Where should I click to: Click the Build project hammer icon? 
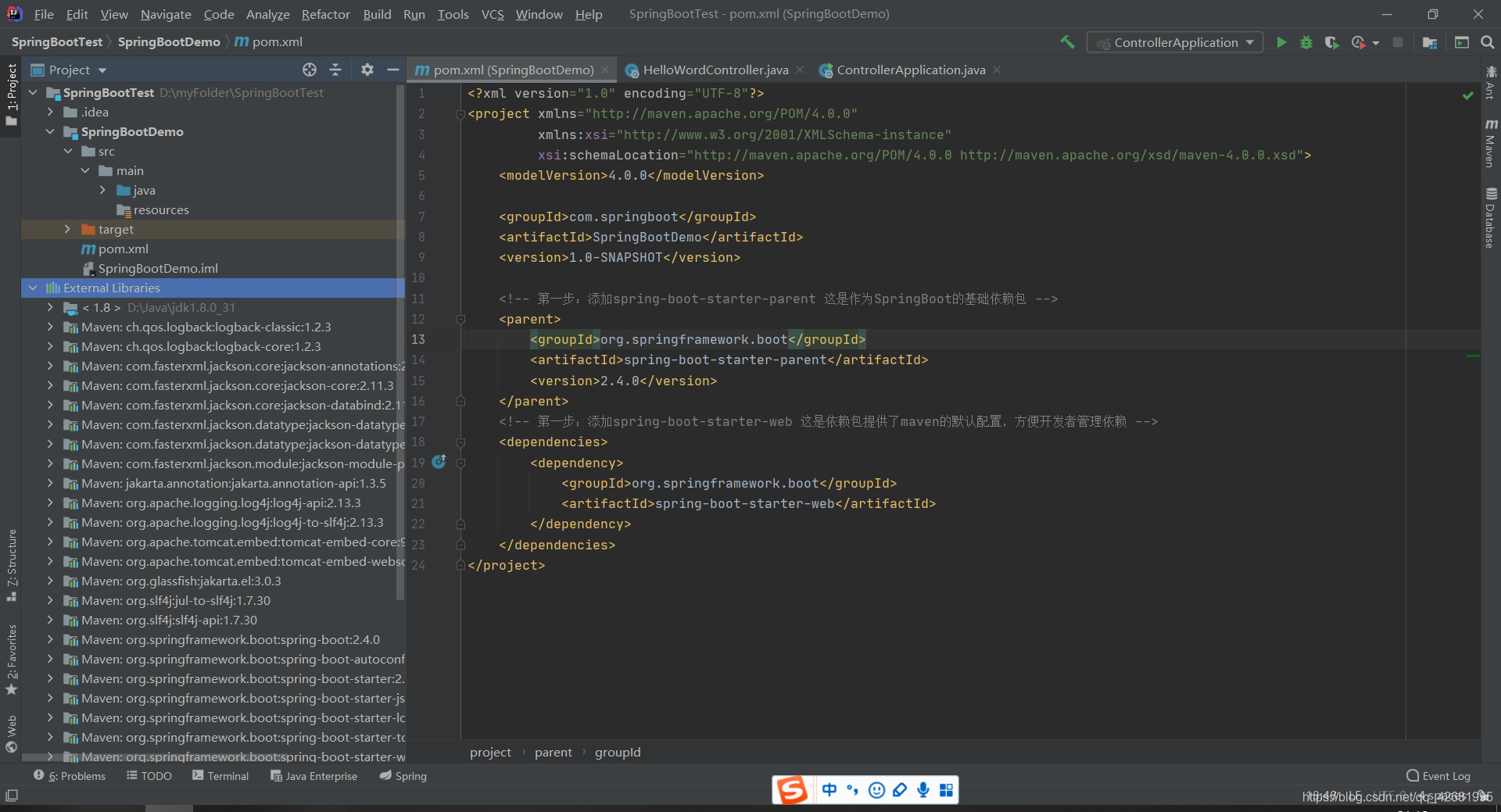1067,42
